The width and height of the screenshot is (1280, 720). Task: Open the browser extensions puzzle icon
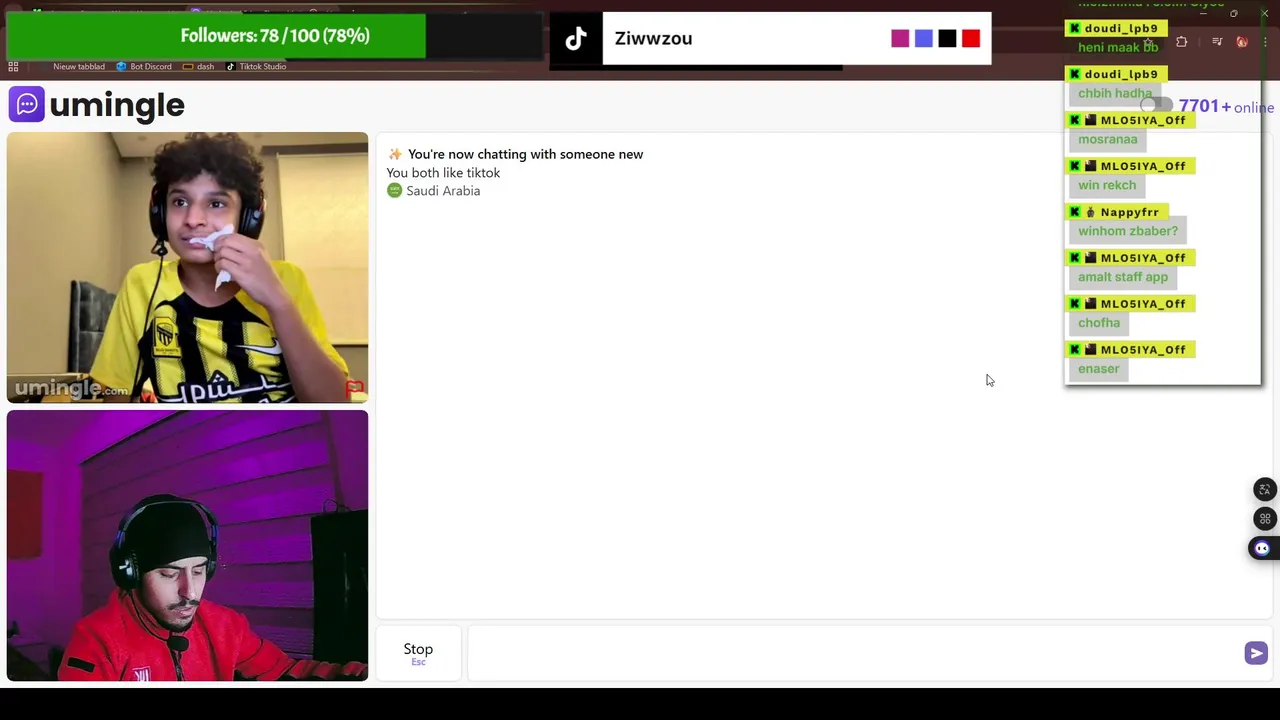click(1182, 42)
